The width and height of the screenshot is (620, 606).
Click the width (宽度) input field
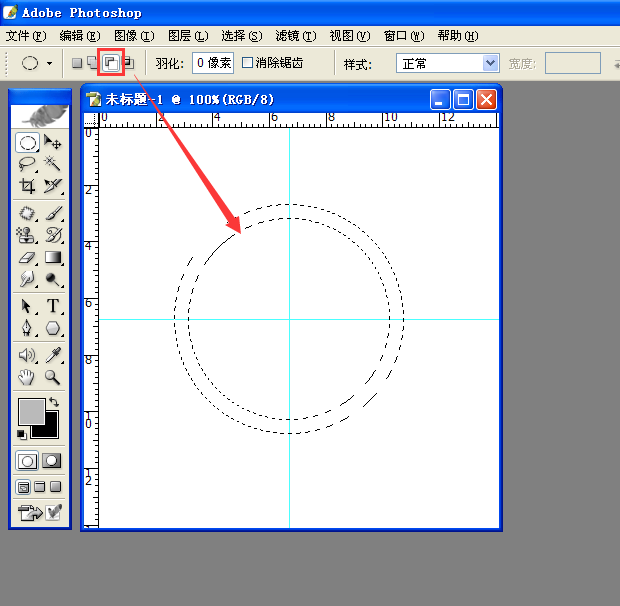pyautogui.click(x=573, y=63)
